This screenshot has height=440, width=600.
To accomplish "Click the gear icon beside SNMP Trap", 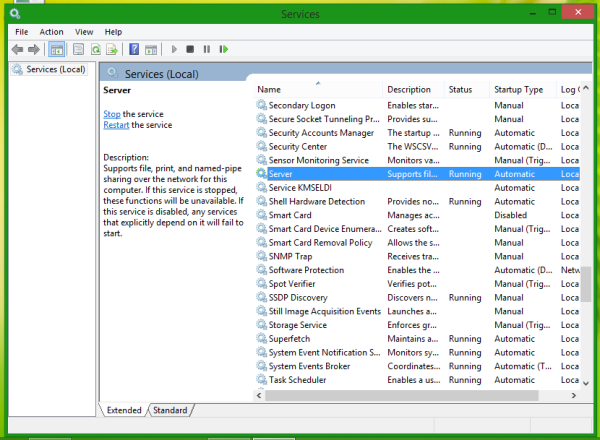I will (x=261, y=256).
